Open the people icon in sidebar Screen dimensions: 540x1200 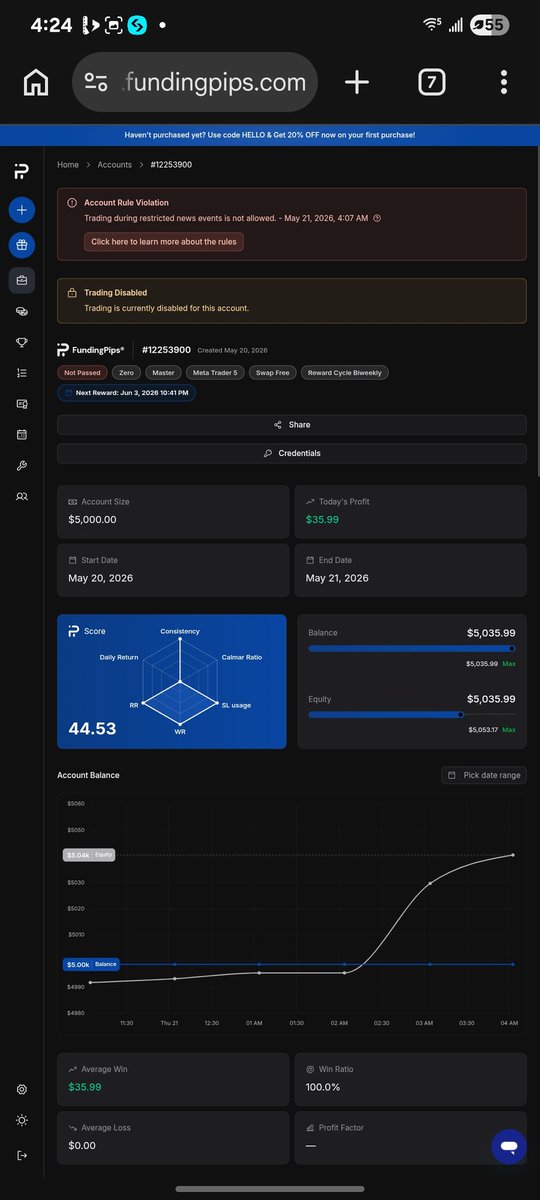[x=22, y=496]
